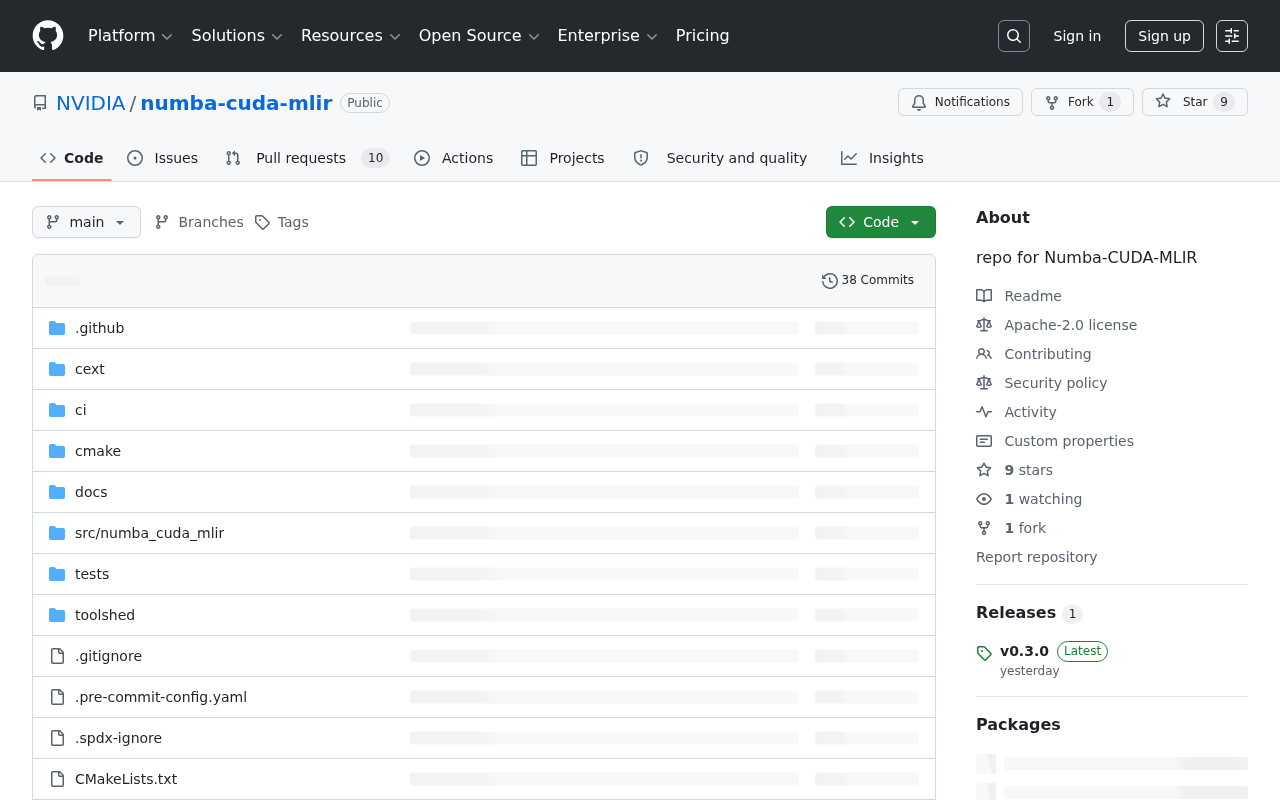Image resolution: width=1280 pixels, height=800 pixels.
Task: Click the Readme book icon
Action: pyautogui.click(x=984, y=296)
